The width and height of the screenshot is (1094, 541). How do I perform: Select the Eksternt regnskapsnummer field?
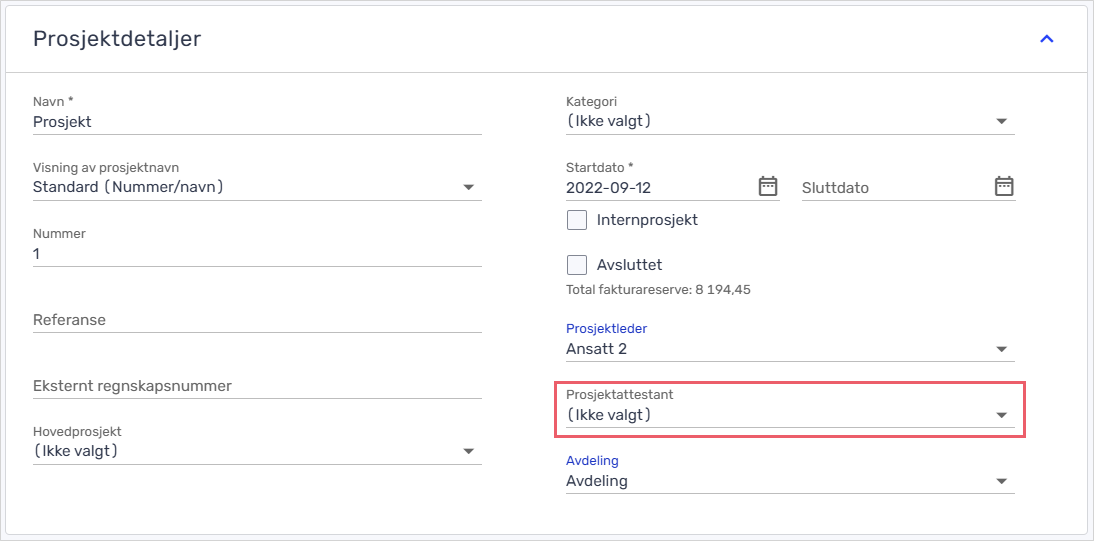coord(257,386)
